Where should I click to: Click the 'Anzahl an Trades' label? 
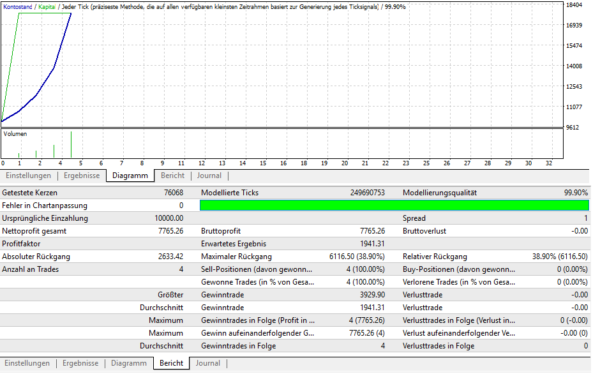[x=30, y=269]
